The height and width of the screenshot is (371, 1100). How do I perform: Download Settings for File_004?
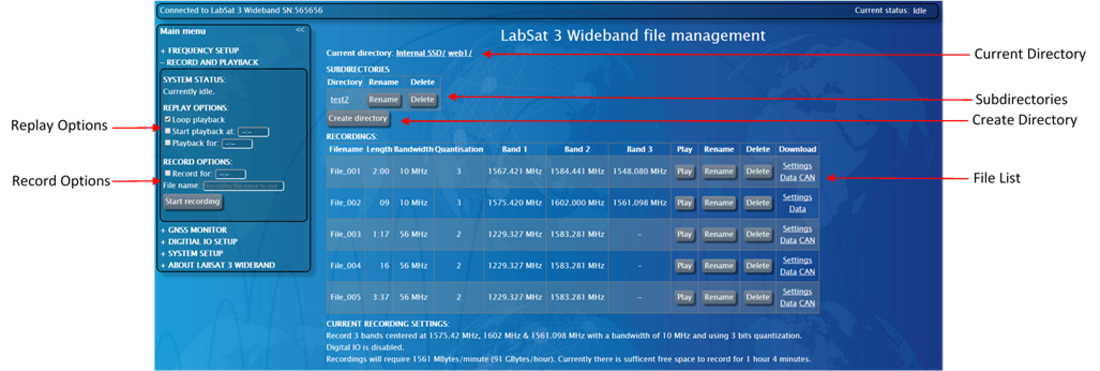pos(797,260)
